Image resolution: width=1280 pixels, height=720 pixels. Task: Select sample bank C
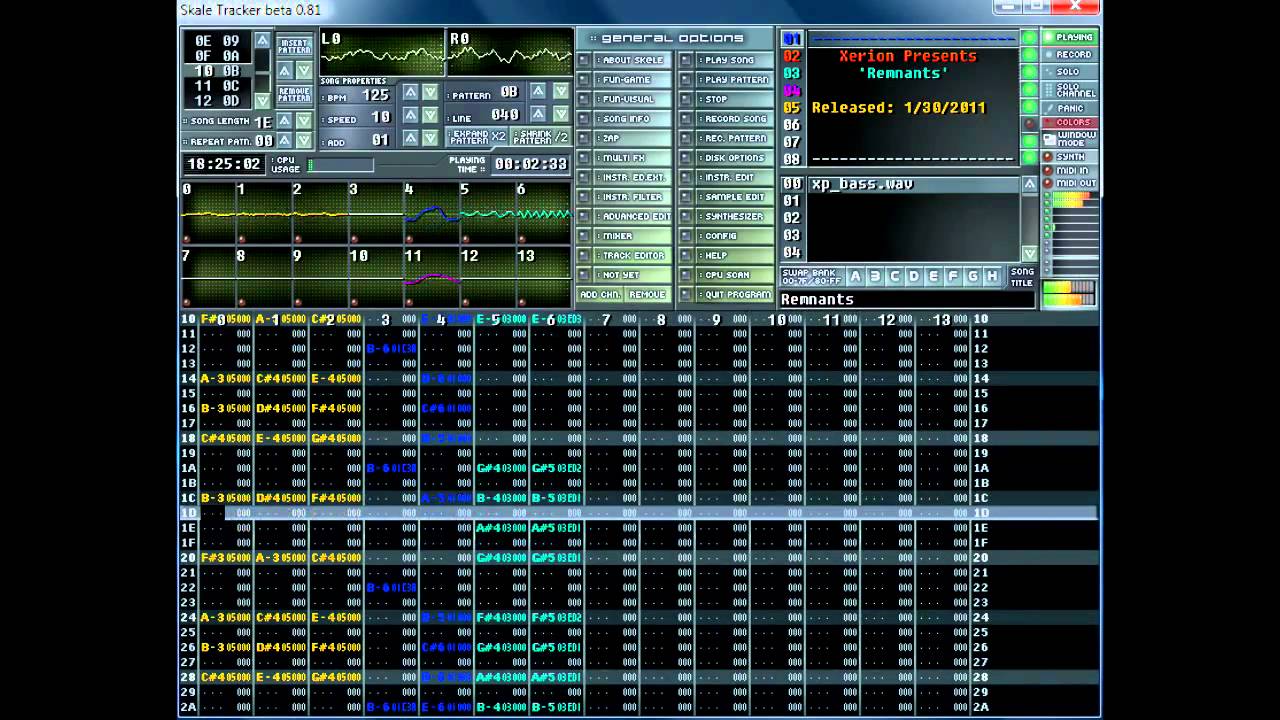[x=894, y=276]
